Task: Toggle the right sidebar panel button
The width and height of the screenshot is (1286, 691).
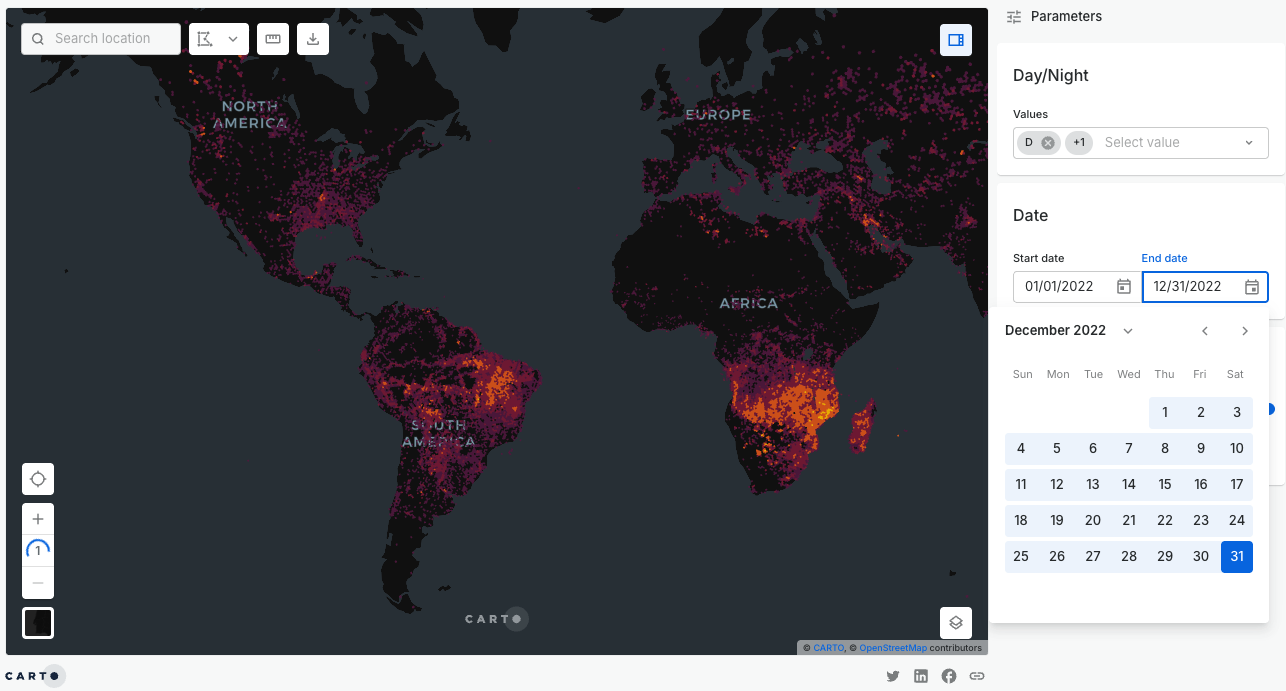Action: (955, 40)
